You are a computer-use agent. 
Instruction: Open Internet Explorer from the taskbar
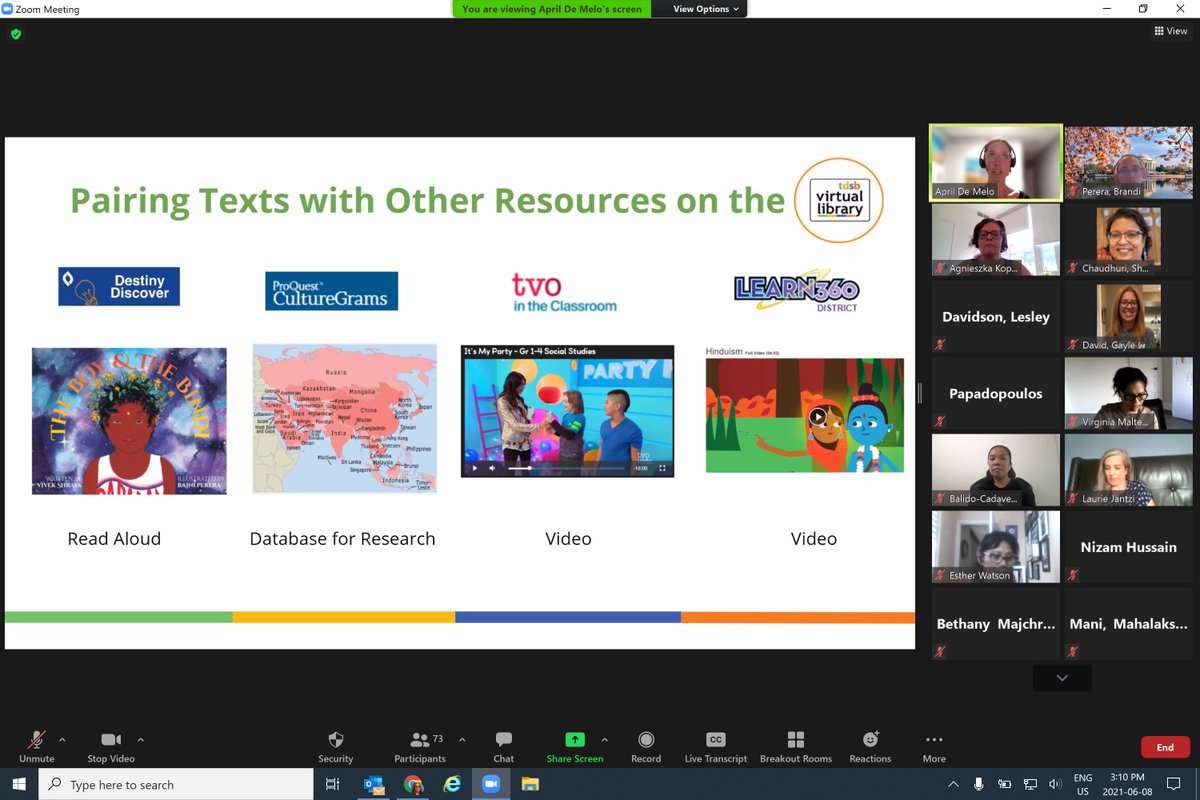click(x=452, y=785)
